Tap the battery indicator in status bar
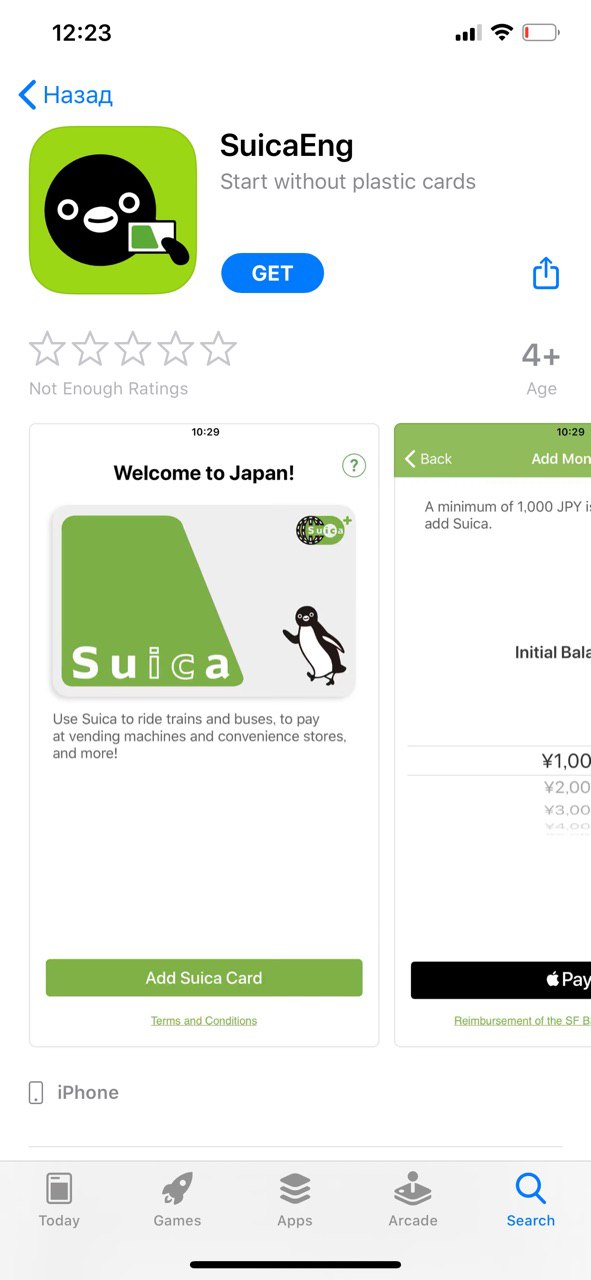591x1280 pixels. pyautogui.click(x=540, y=33)
